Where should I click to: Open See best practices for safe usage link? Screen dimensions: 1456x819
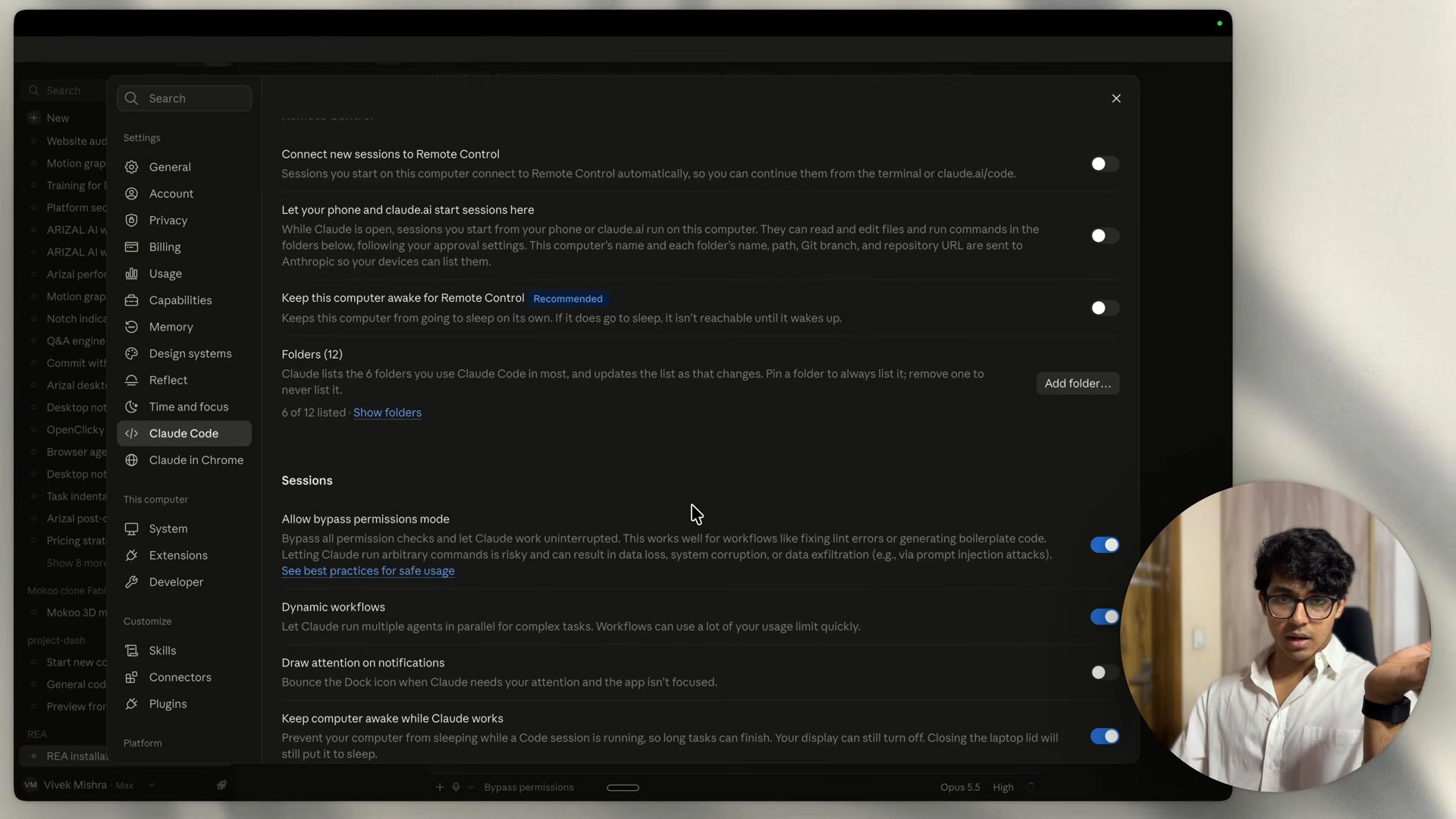tap(368, 571)
